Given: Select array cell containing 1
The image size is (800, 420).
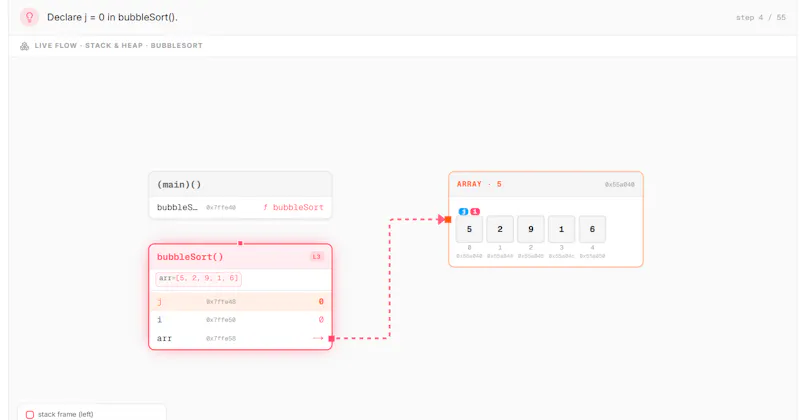Looking at the screenshot, I should pyautogui.click(x=561, y=229).
